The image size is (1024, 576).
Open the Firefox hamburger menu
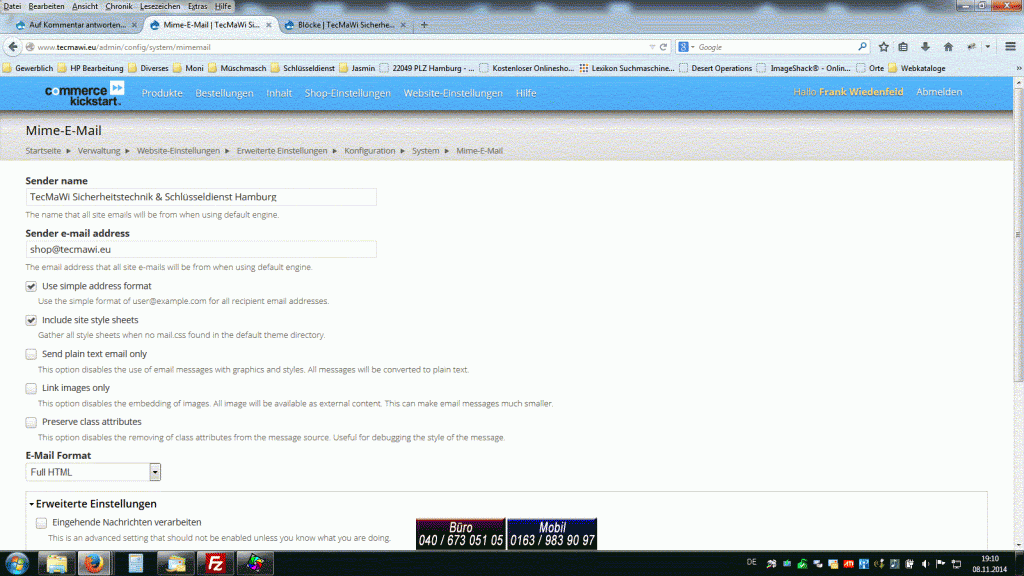1011,47
